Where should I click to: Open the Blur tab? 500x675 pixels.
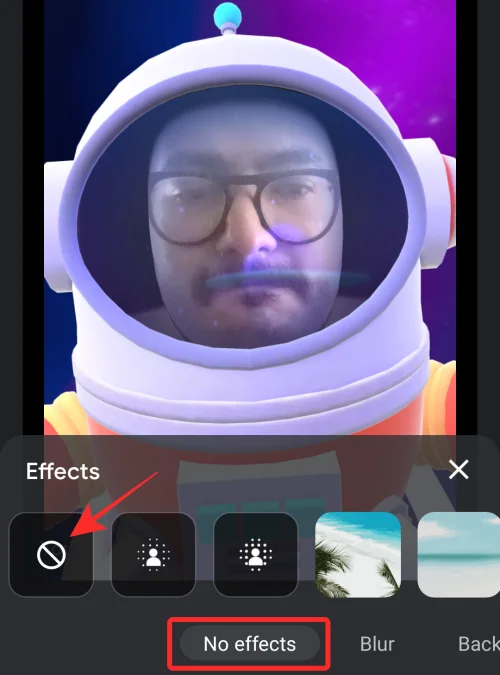point(377,644)
